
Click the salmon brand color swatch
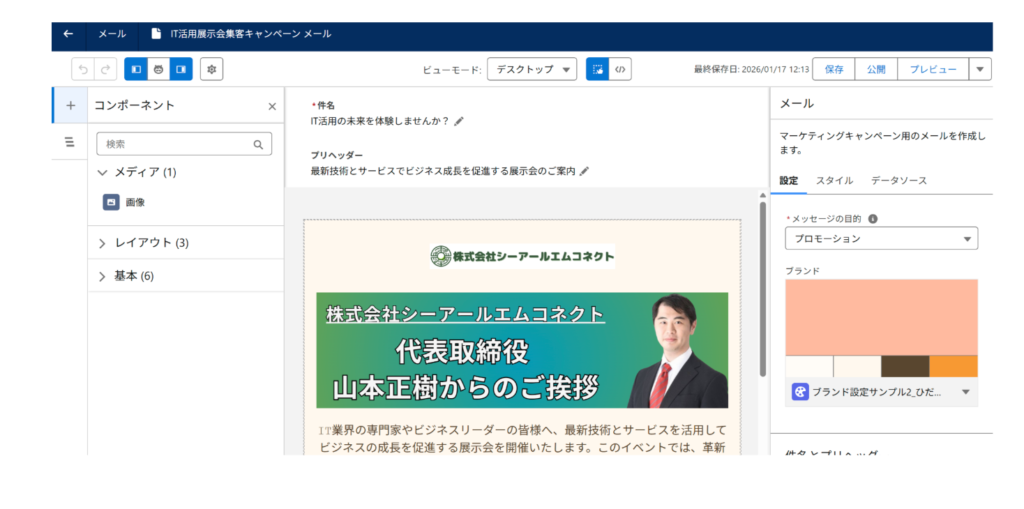882,318
